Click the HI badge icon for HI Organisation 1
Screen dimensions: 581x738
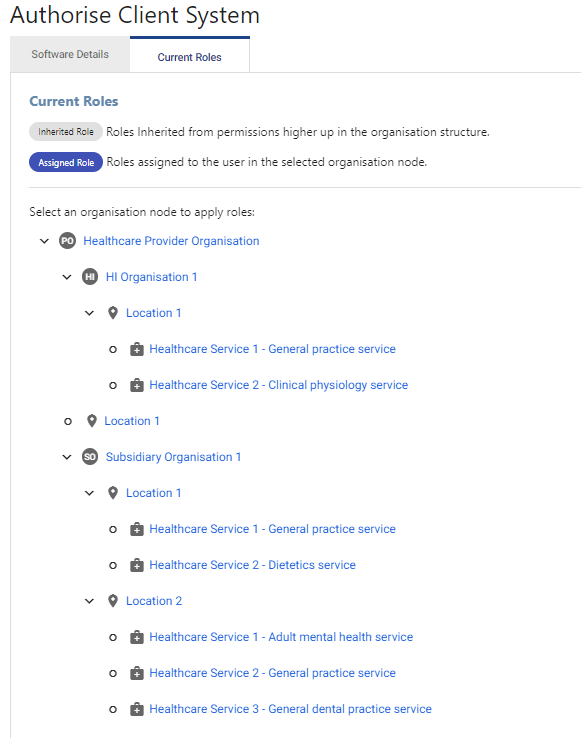pos(90,277)
